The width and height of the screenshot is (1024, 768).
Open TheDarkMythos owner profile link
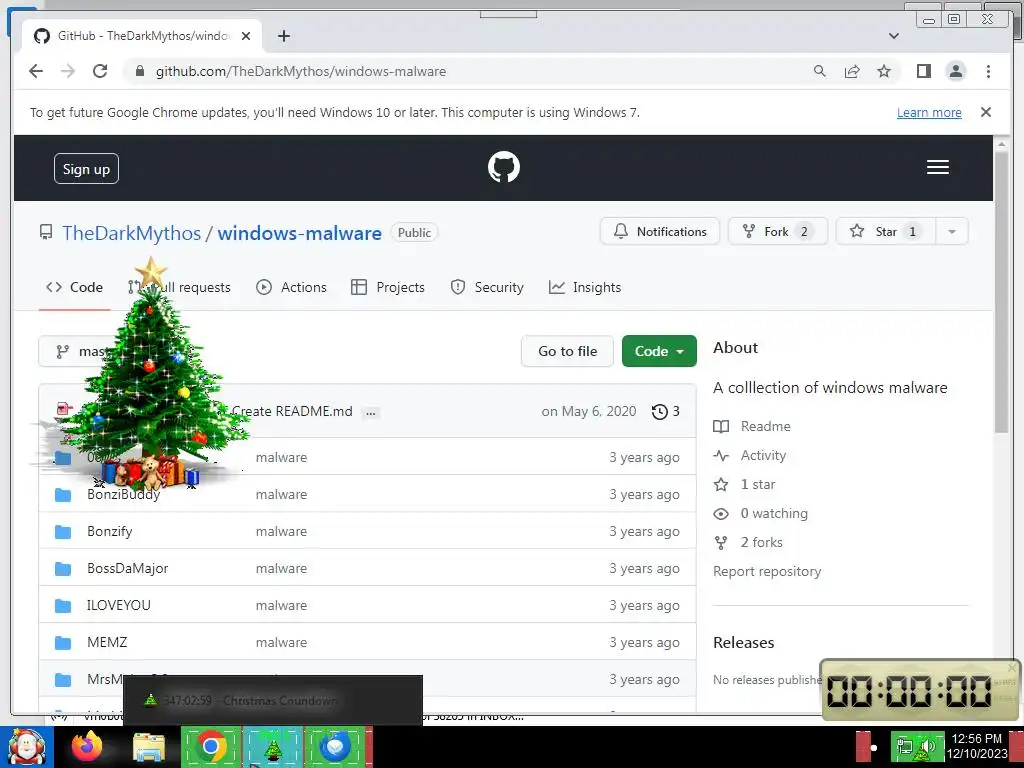tap(131, 233)
